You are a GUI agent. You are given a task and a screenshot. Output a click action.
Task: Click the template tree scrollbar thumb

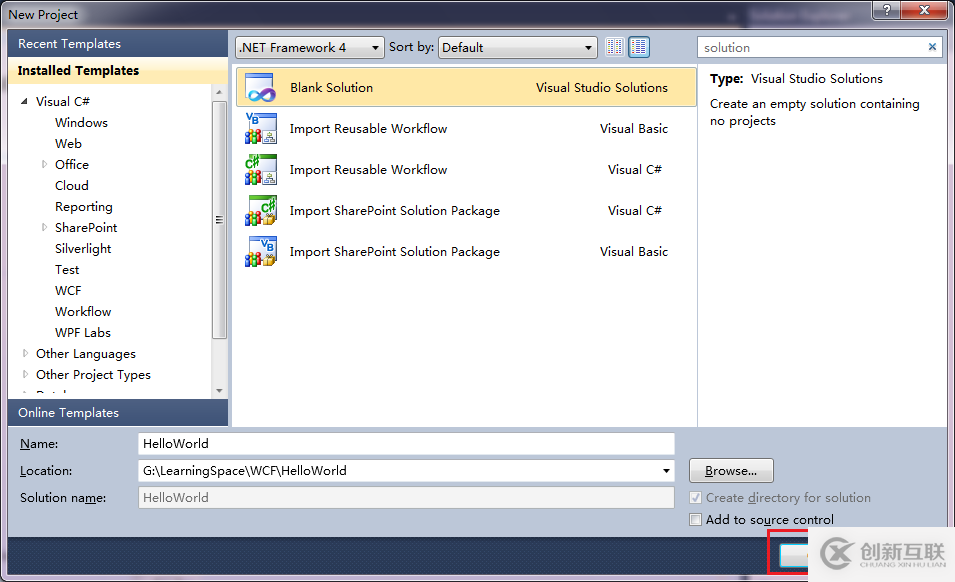tap(219, 219)
